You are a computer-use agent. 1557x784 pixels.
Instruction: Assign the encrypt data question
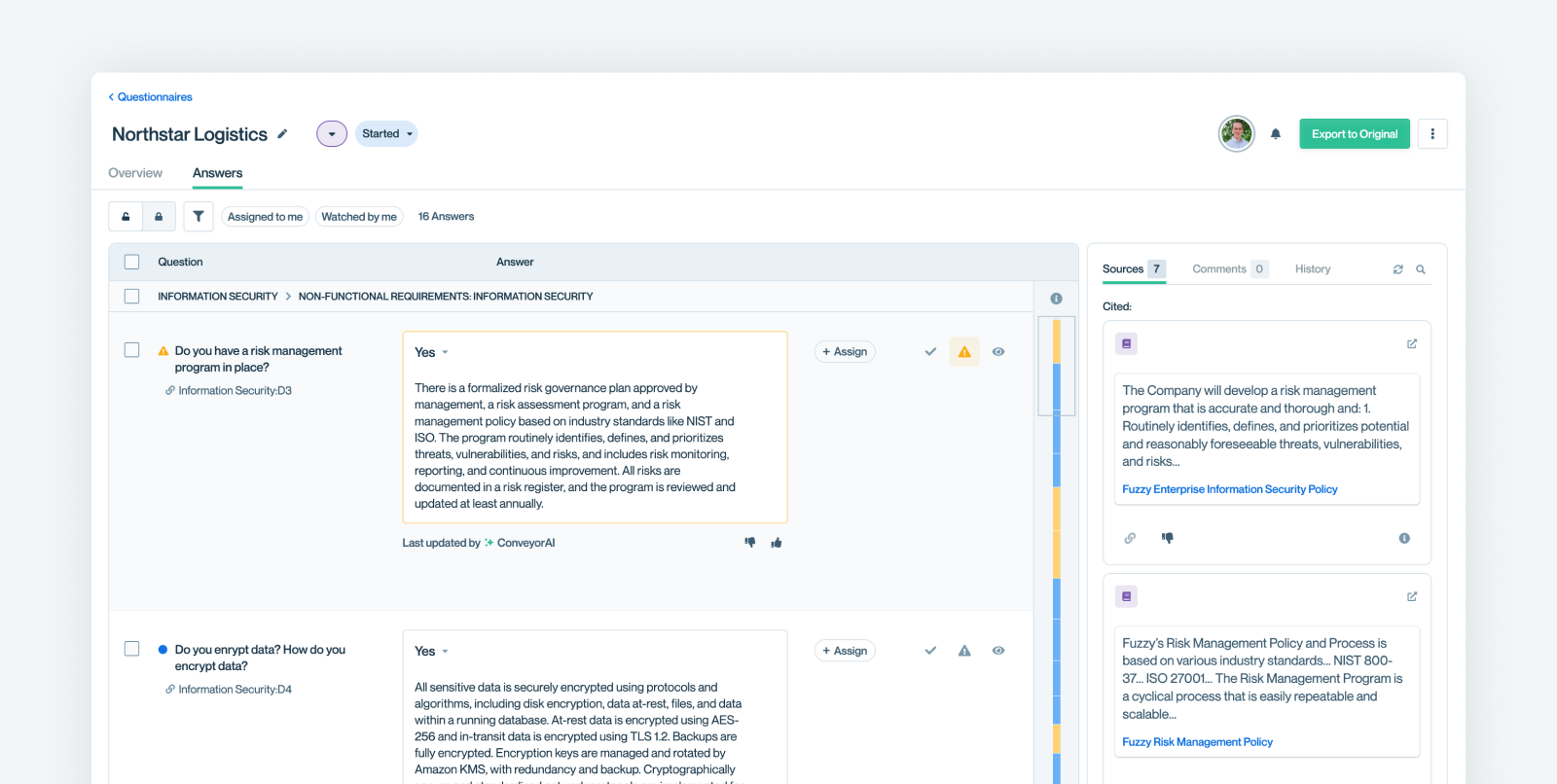pyautogui.click(x=845, y=651)
